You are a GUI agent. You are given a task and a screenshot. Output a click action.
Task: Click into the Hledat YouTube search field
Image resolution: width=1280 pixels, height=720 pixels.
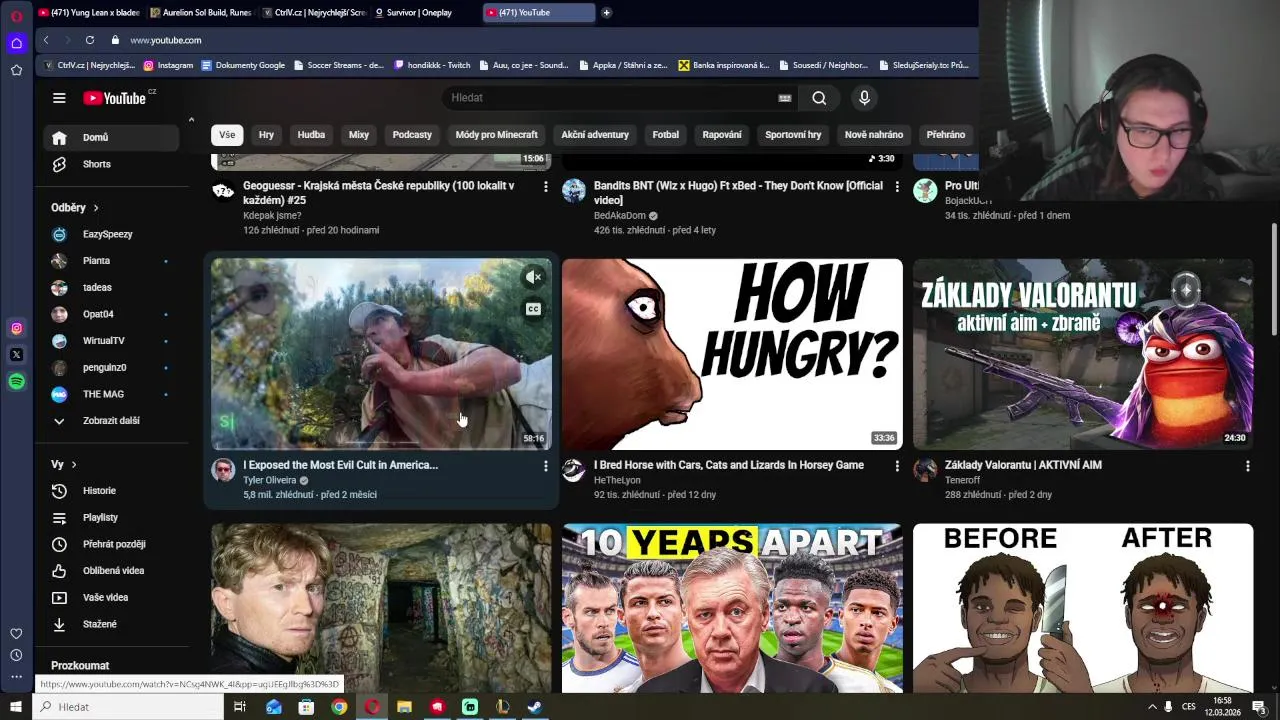pyautogui.click(x=610, y=98)
